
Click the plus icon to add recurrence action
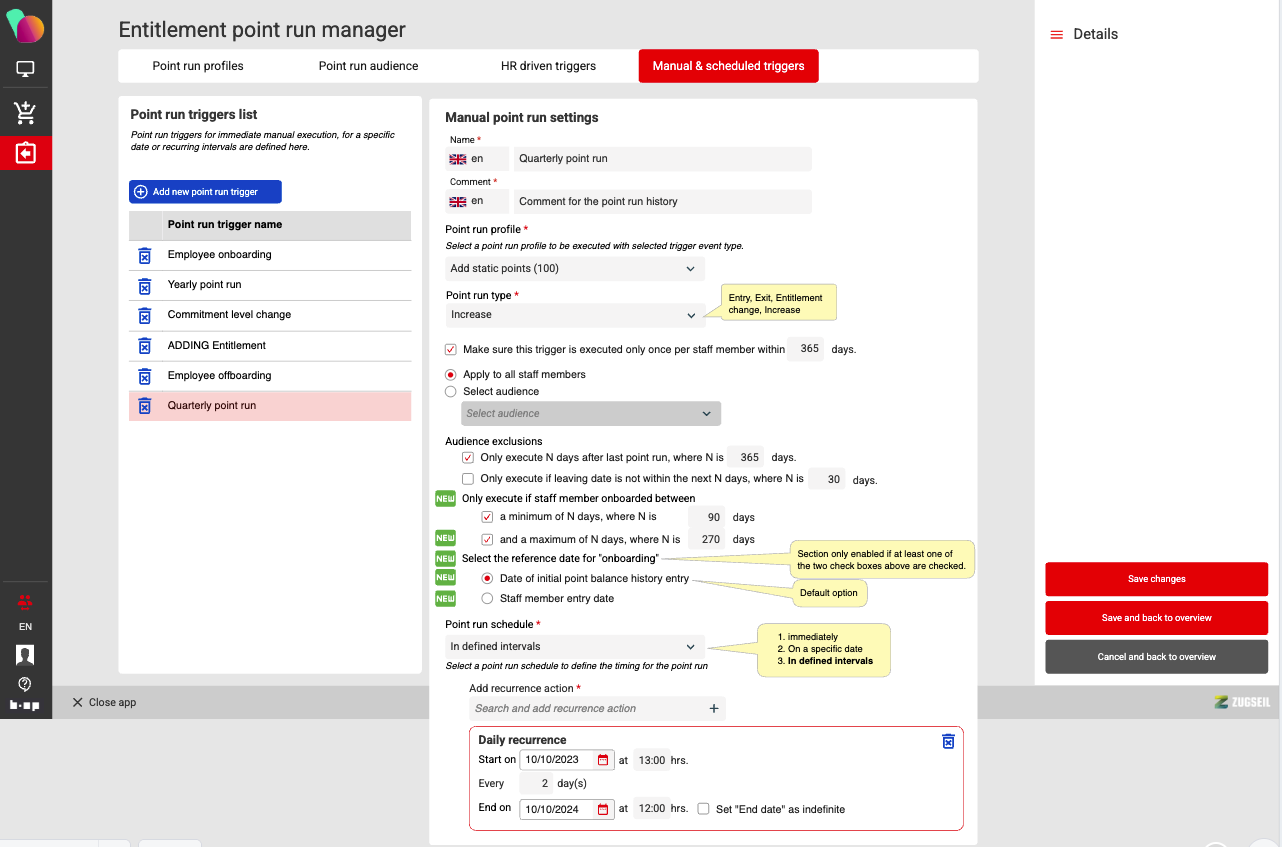click(714, 709)
